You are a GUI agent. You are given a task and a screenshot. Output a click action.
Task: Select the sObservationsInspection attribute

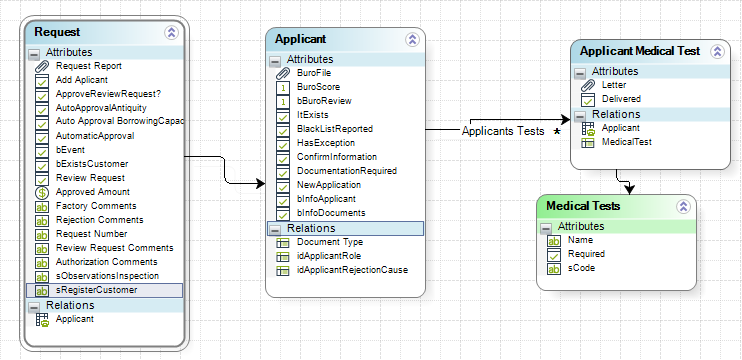tap(107, 276)
